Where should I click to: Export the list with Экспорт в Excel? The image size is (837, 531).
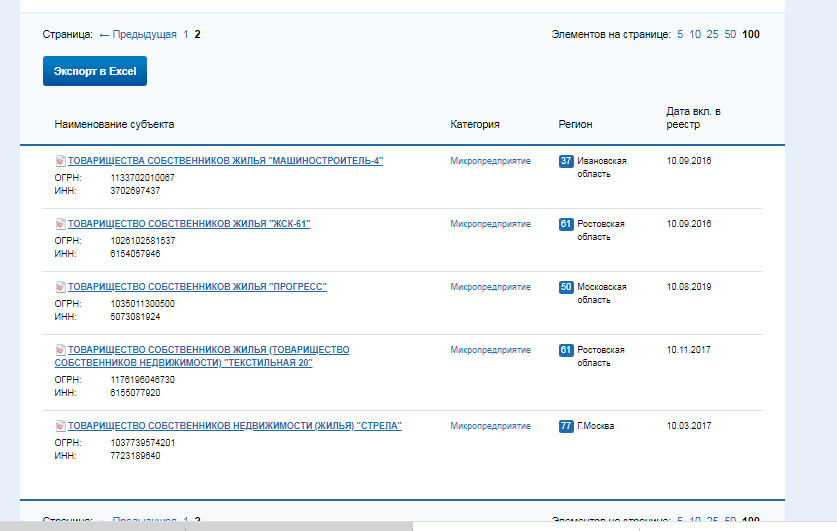[x=95, y=71]
